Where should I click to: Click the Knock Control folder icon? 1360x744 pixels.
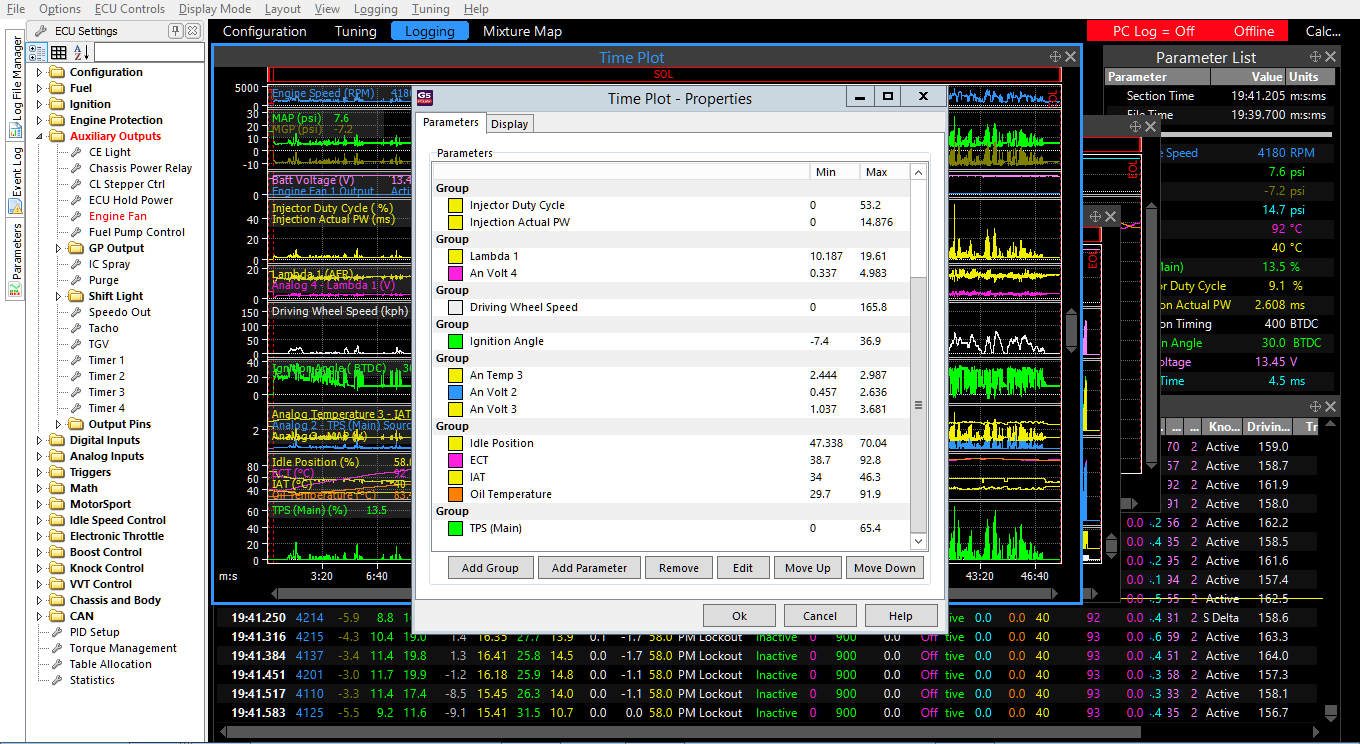57,568
